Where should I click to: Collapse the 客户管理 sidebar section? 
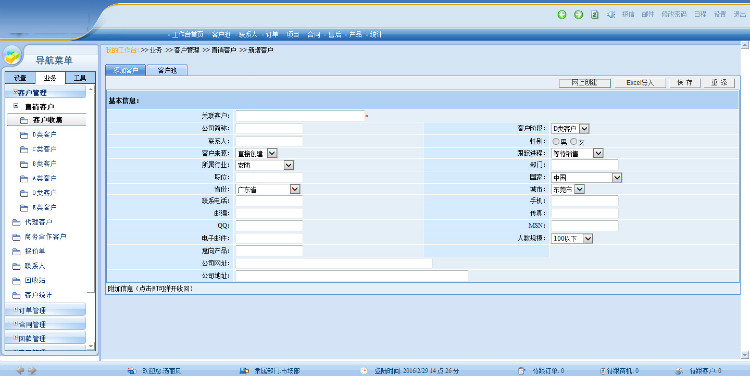point(45,92)
